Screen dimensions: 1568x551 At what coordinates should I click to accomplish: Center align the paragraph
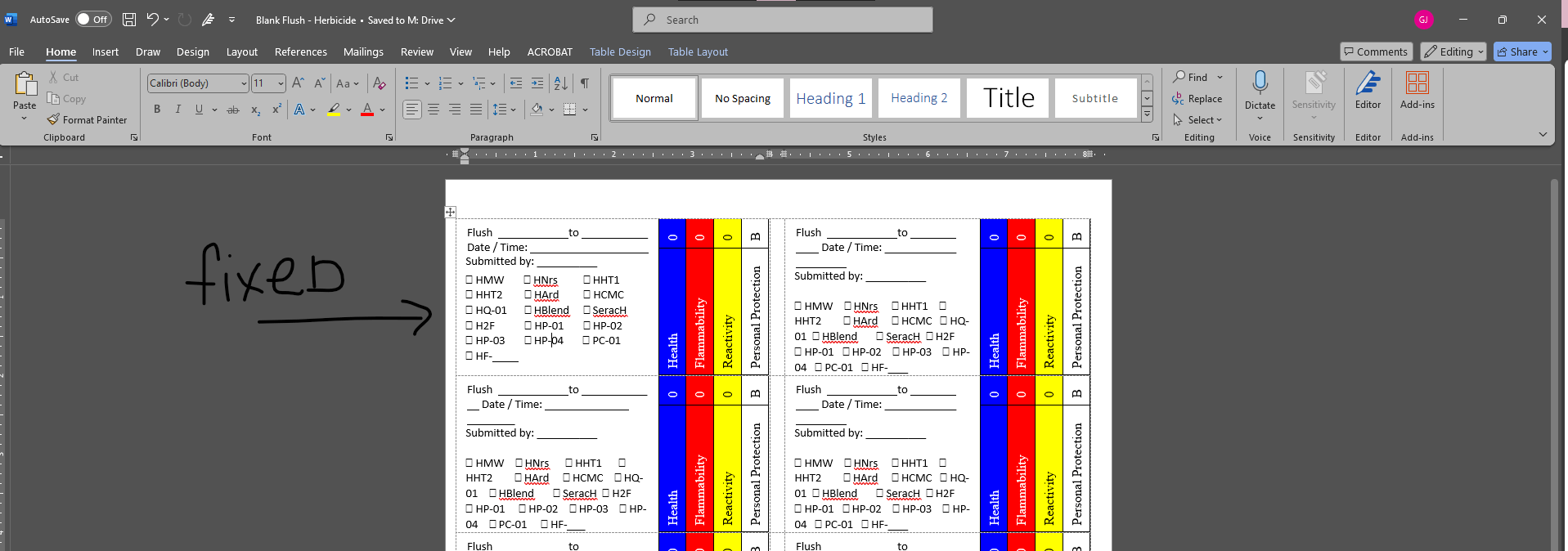[434, 109]
